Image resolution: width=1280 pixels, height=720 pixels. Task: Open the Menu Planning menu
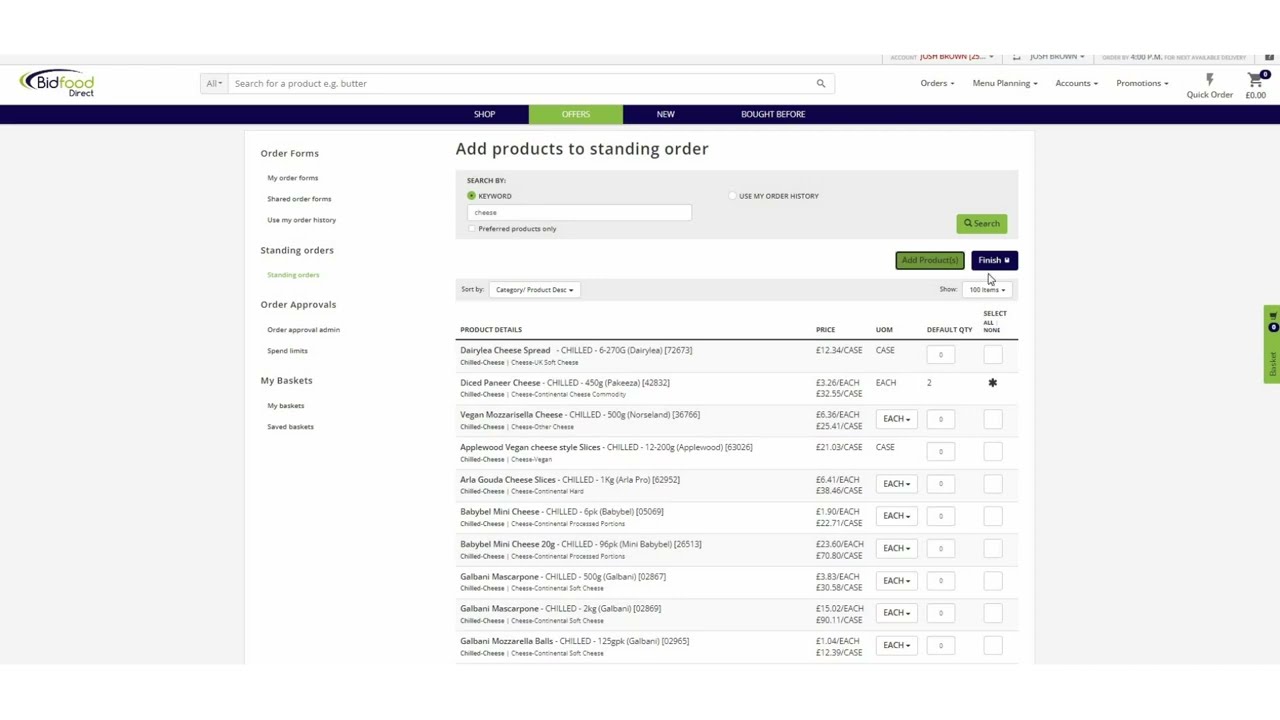coord(1004,83)
